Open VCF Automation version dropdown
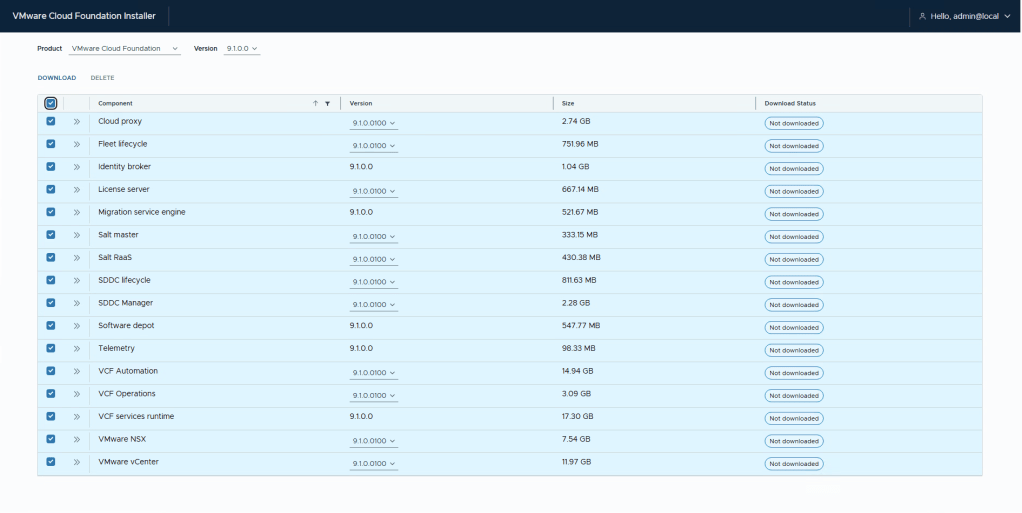Viewport: 1022px width, 513px height. pos(373,373)
